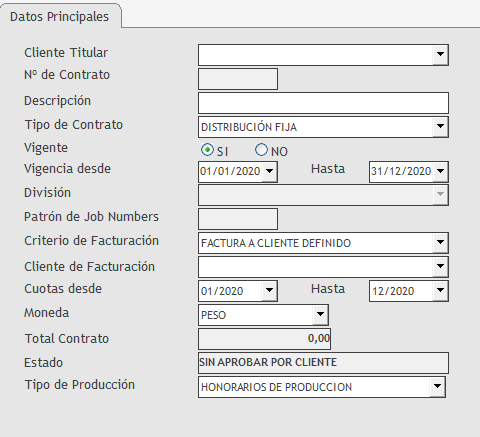Image resolution: width=480 pixels, height=437 pixels.
Task: Open the Vigencia desde date picker arrow
Action: pyautogui.click(x=269, y=172)
